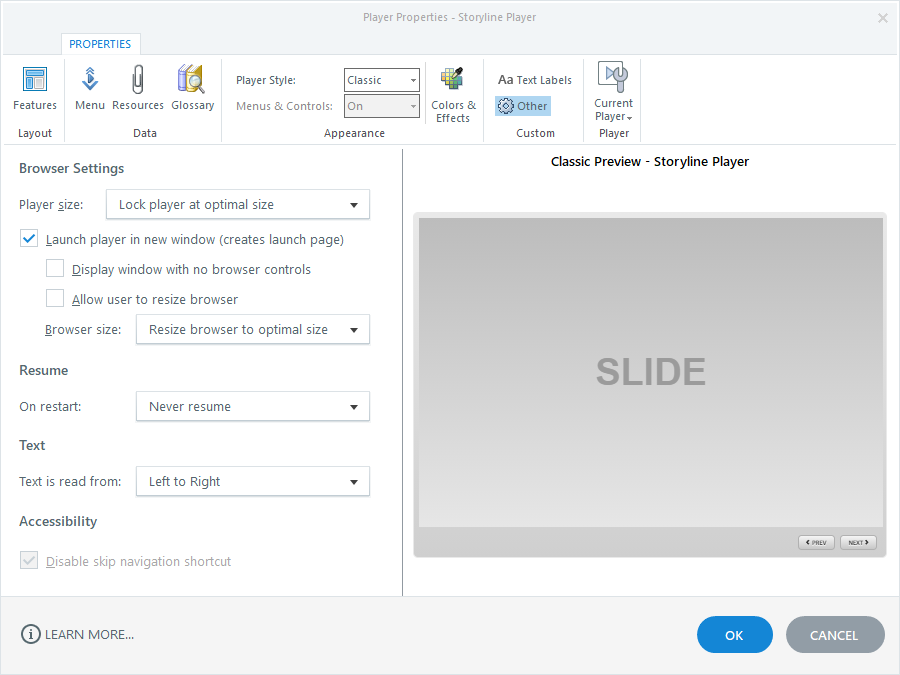Select Text Labels in Custom group
This screenshot has width=900, height=675.
(534, 80)
